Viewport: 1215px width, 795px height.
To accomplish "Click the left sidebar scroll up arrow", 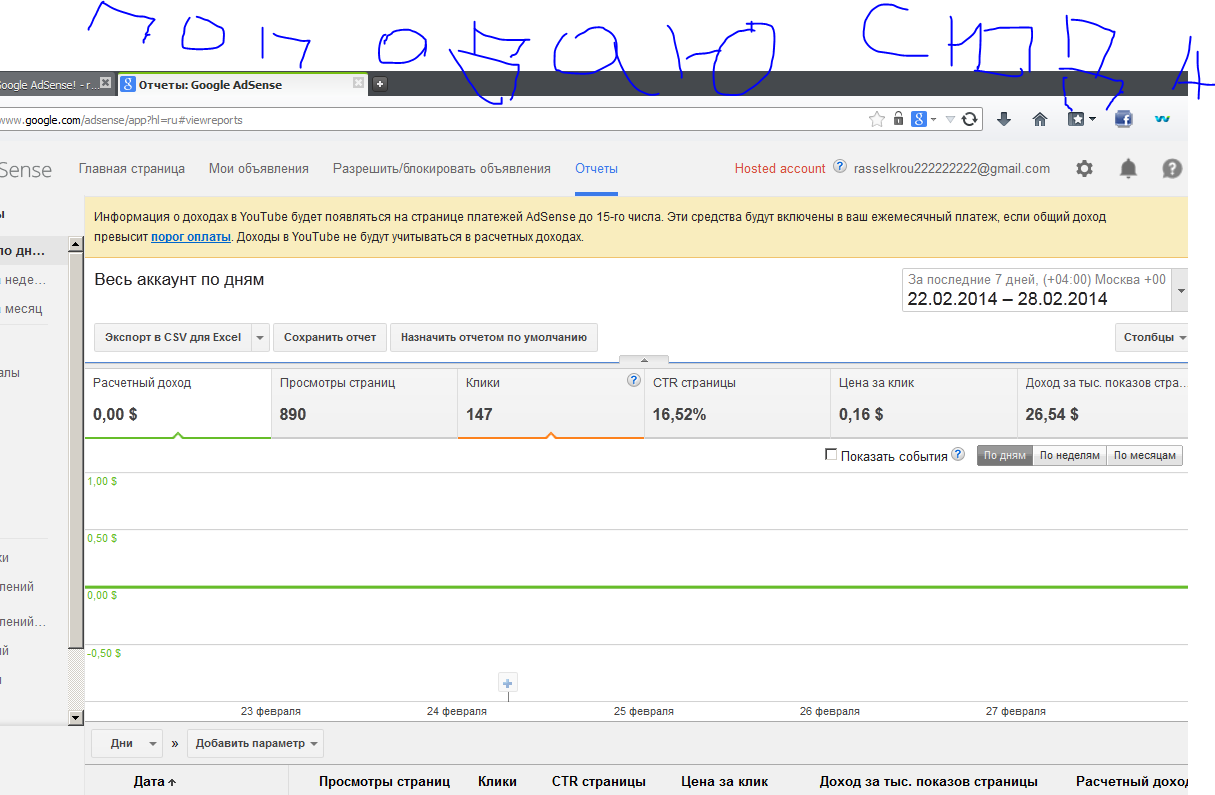I will (75, 243).
